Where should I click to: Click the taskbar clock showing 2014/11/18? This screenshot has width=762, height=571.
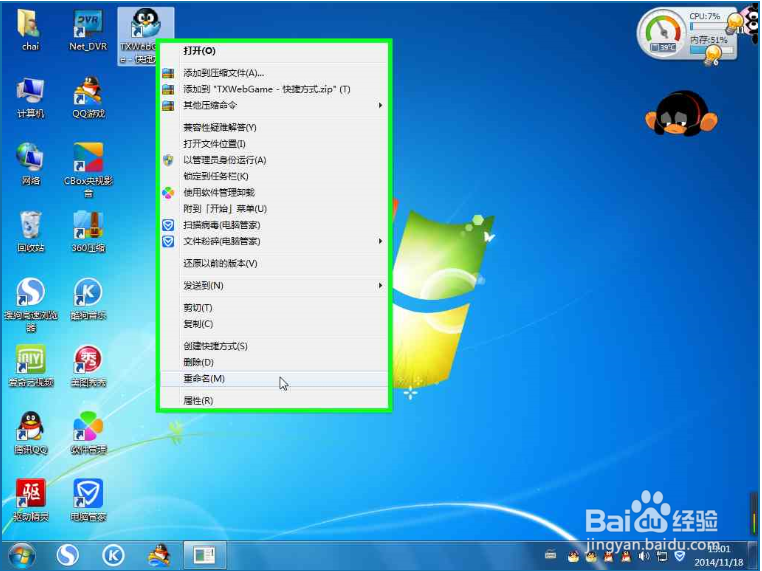pyautogui.click(x=719, y=555)
